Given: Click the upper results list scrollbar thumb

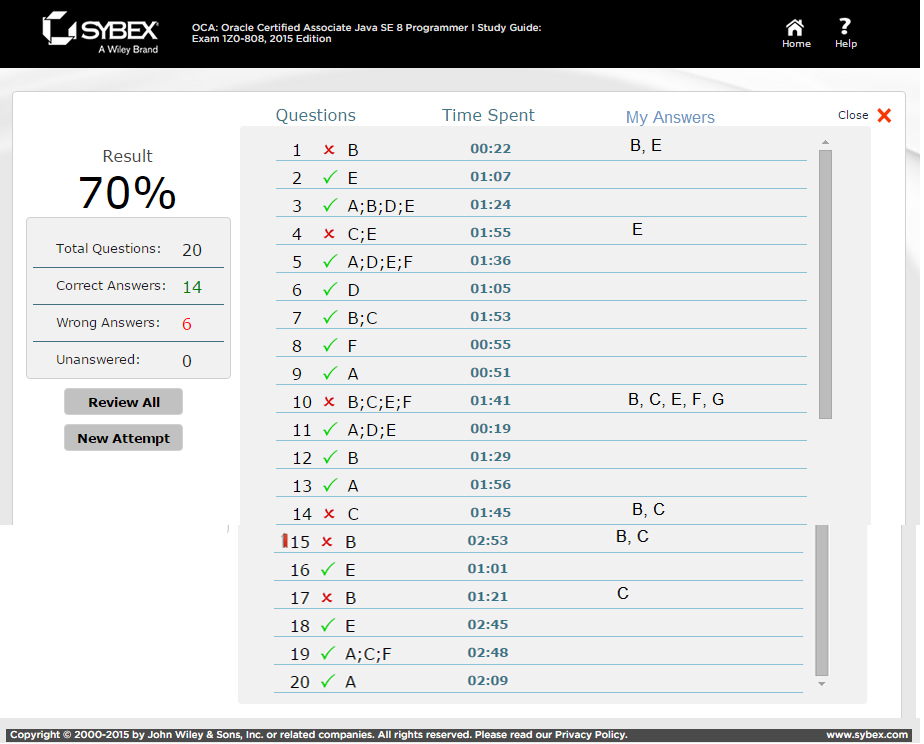Looking at the screenshot, I should click(x=825, y=284).
